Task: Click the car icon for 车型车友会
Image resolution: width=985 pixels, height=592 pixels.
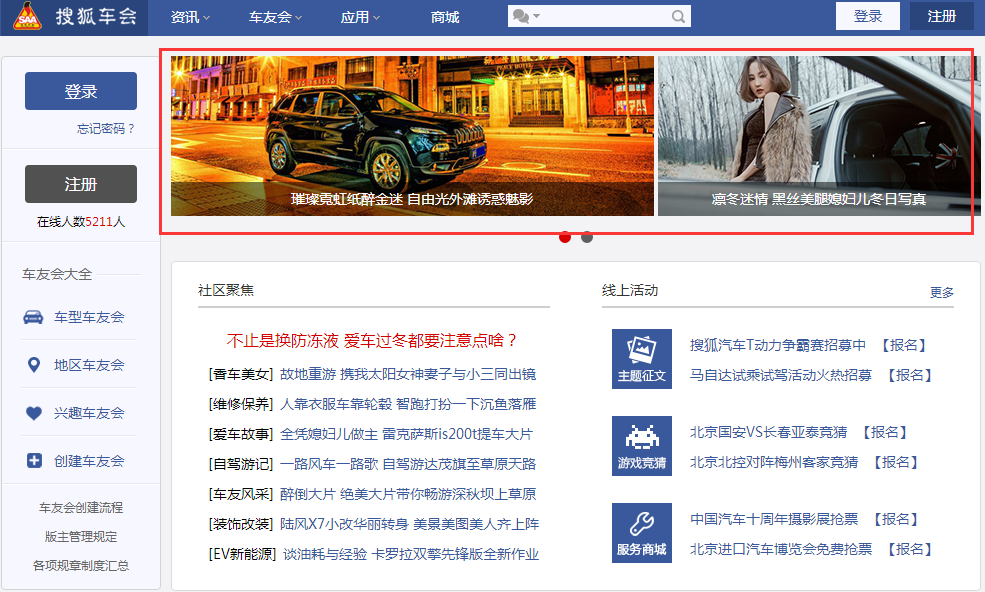Action: [x=34, y=317]
